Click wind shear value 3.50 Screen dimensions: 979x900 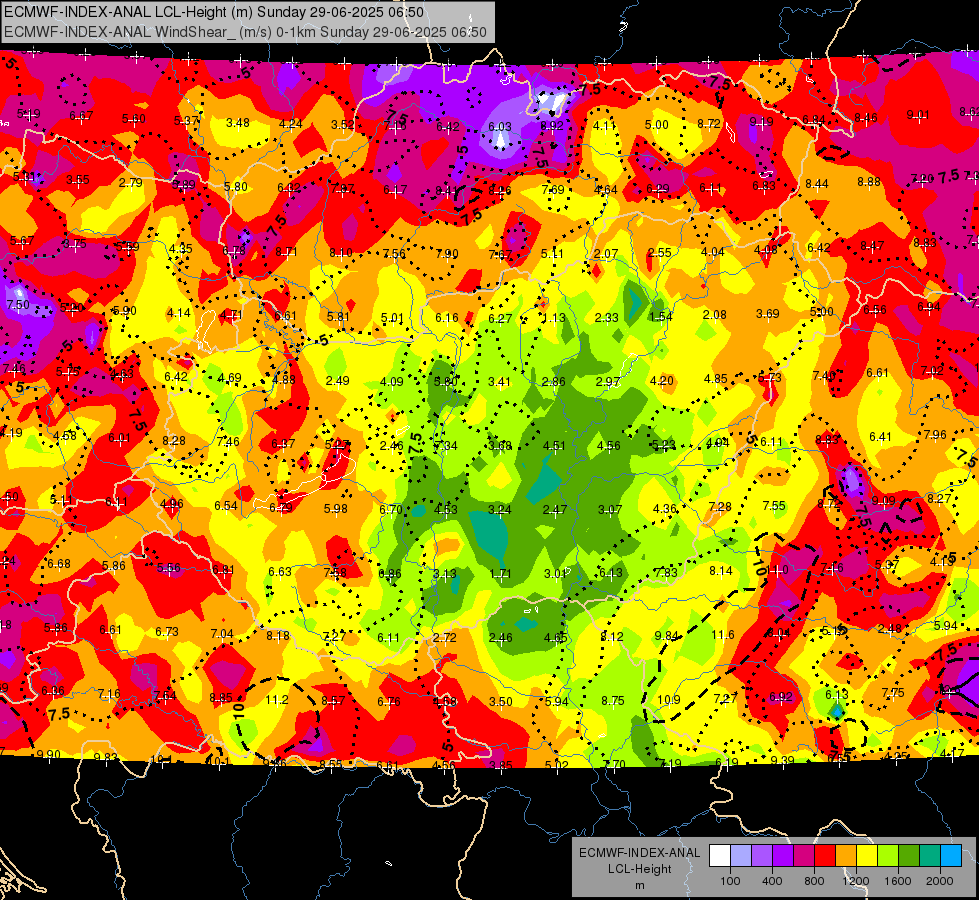pyautogui.click(x=501, y=701)
